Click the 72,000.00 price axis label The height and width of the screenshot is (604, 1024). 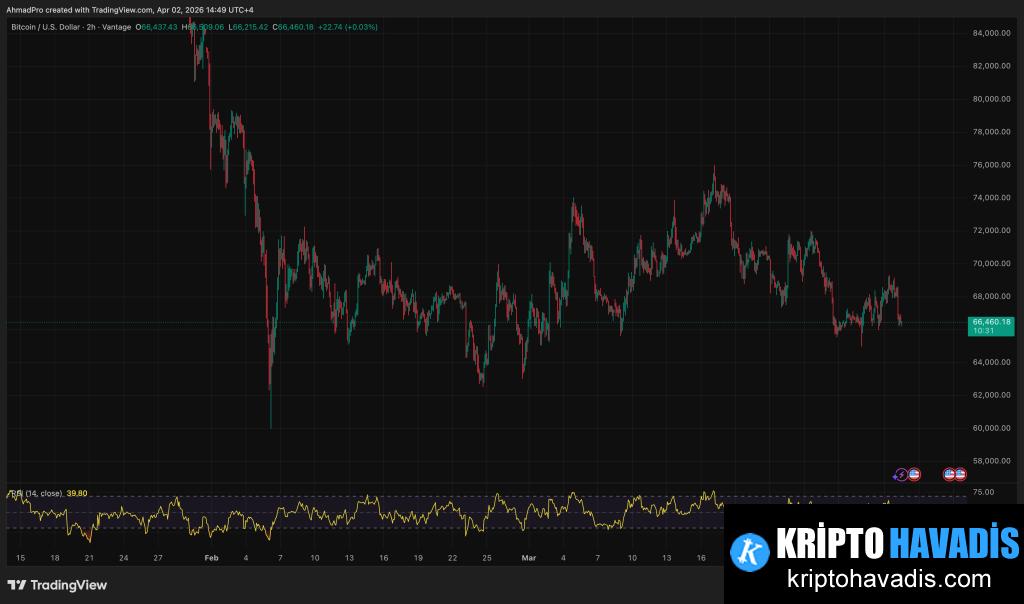tap(991, 231)
